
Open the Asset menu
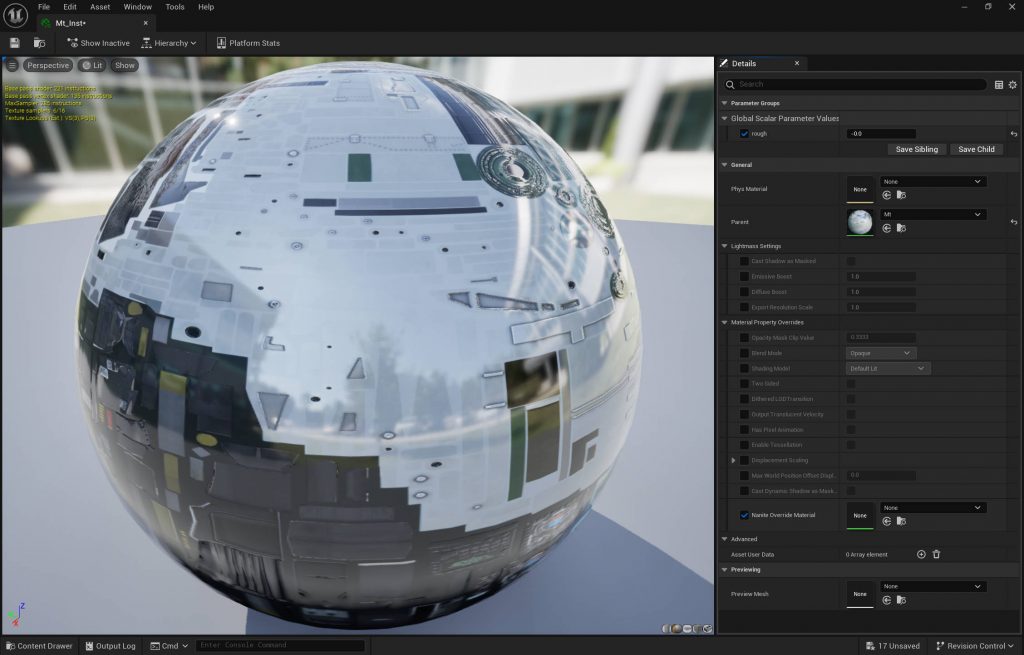(x=100, y=7)
